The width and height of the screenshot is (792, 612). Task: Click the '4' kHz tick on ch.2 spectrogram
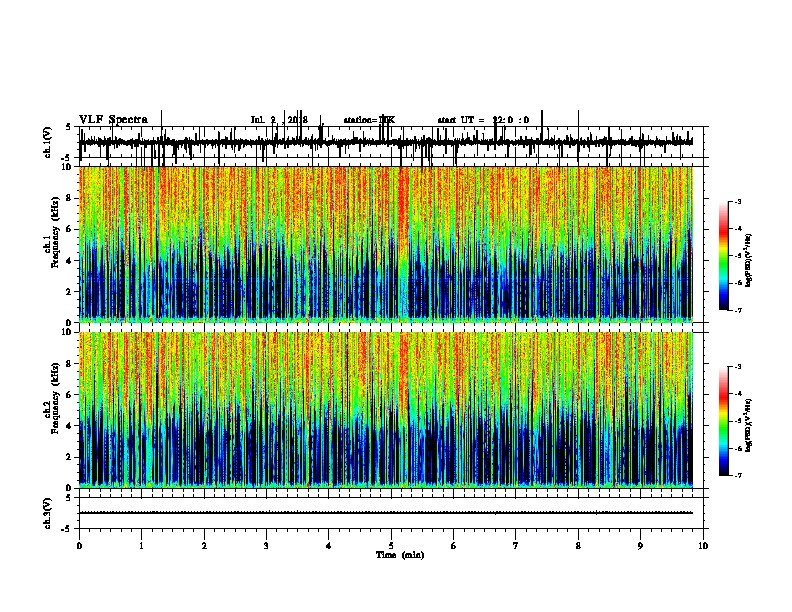click(70, 426)
